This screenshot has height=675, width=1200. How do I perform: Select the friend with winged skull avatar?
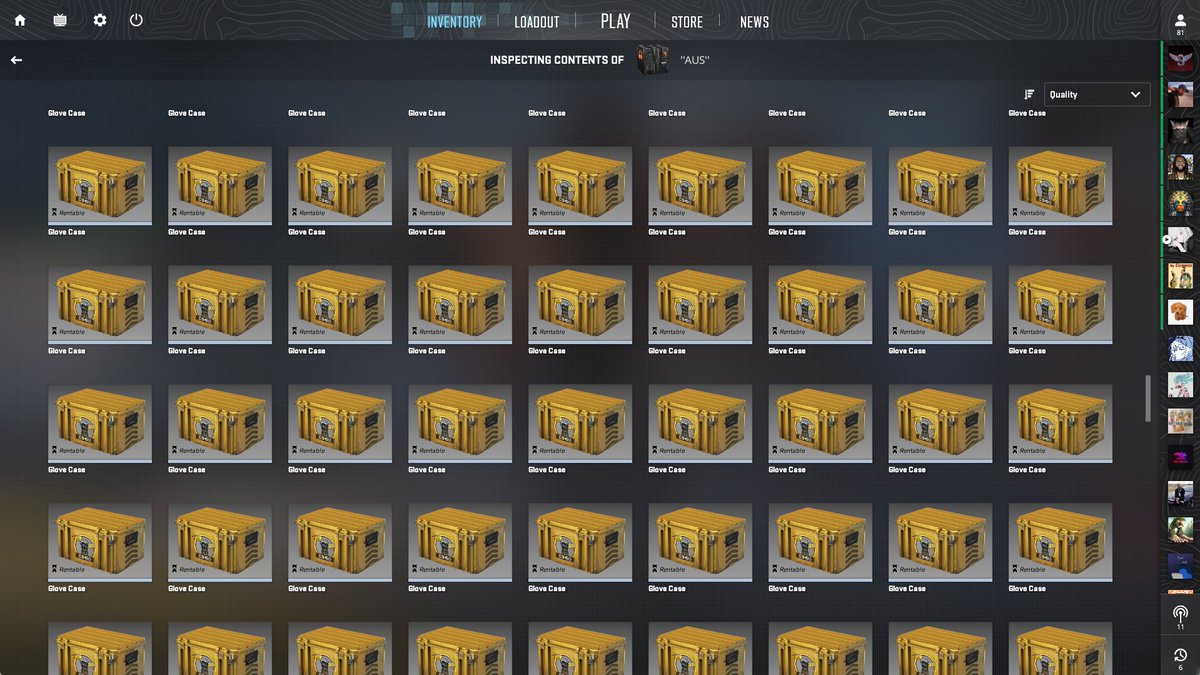(1180, 57)
